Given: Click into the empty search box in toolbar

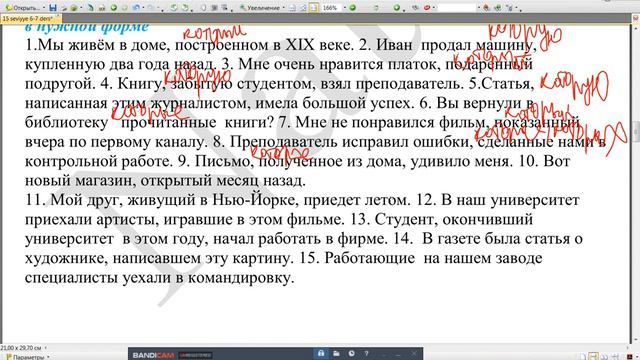Looking at the screenshot, I should tap(457, 8).
